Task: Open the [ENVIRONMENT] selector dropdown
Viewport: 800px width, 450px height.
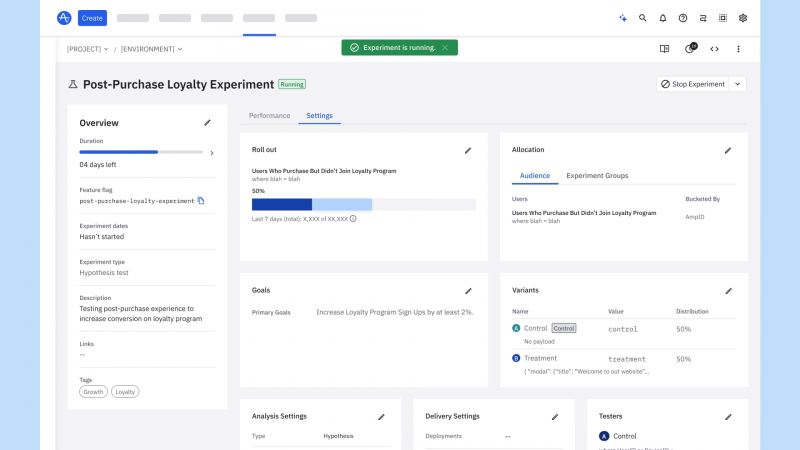Action: point(152,49)
